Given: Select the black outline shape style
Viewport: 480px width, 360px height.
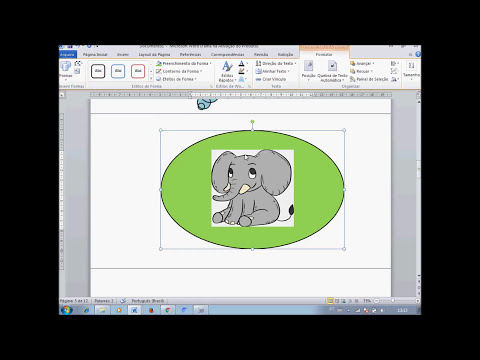Looking at the screenshot, I should [x=98, y=71].
